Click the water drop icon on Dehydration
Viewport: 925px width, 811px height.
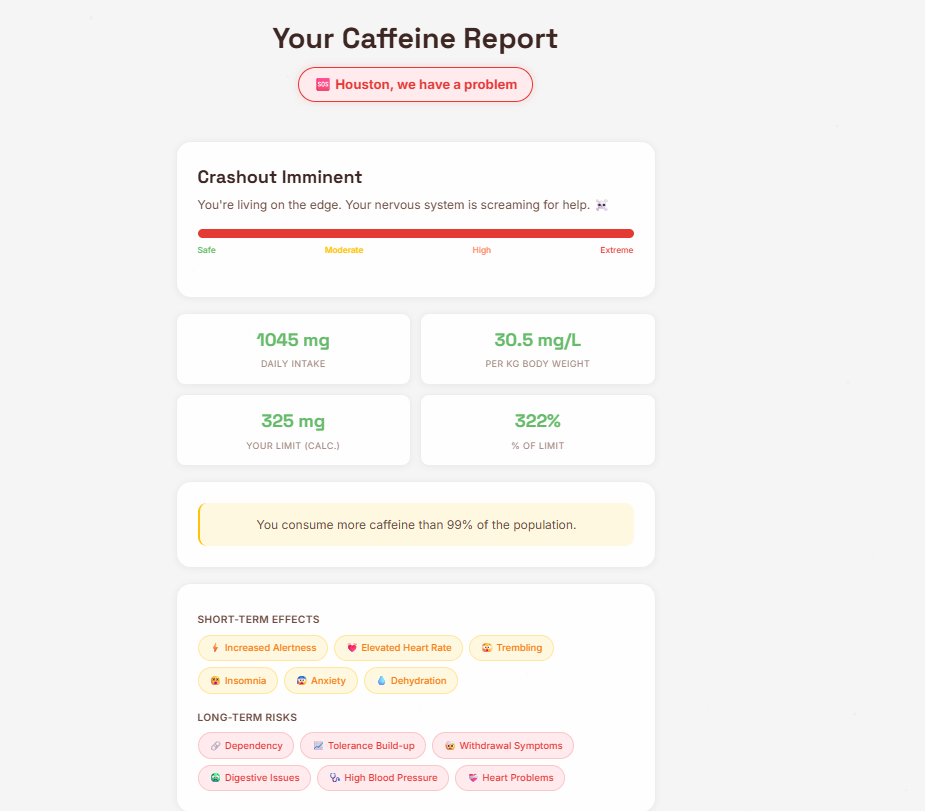click(380, 681)
